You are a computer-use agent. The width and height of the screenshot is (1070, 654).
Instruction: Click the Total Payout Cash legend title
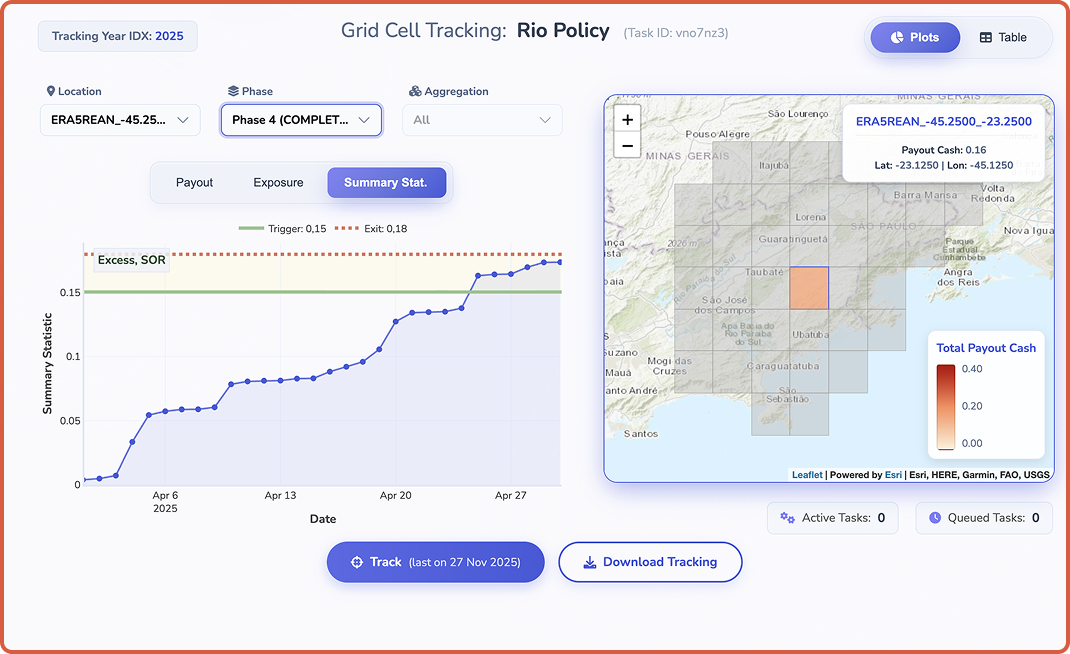986,348
